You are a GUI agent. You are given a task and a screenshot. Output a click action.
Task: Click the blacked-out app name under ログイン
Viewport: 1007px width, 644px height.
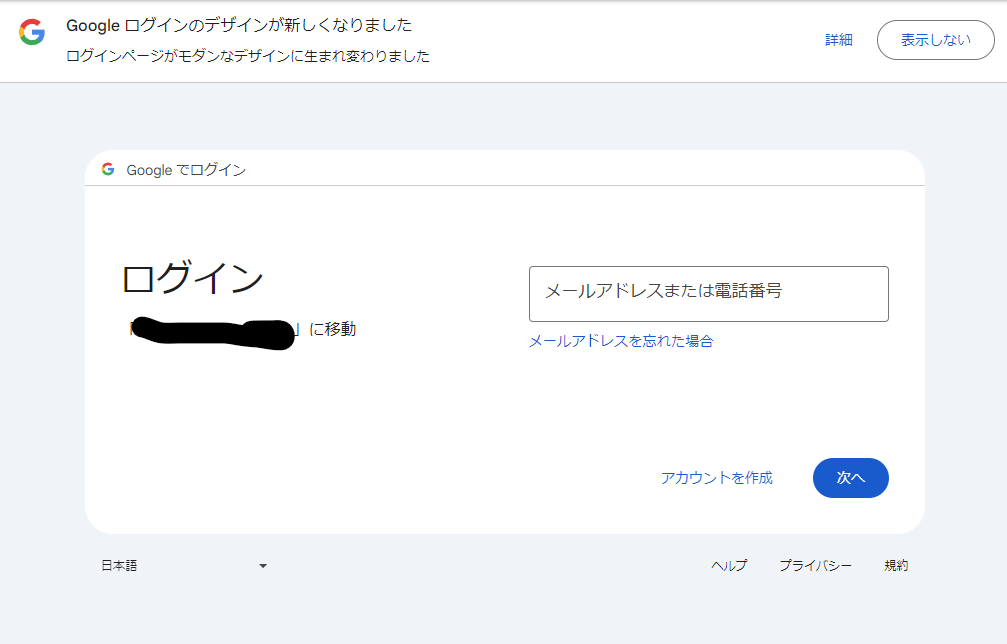212,332
